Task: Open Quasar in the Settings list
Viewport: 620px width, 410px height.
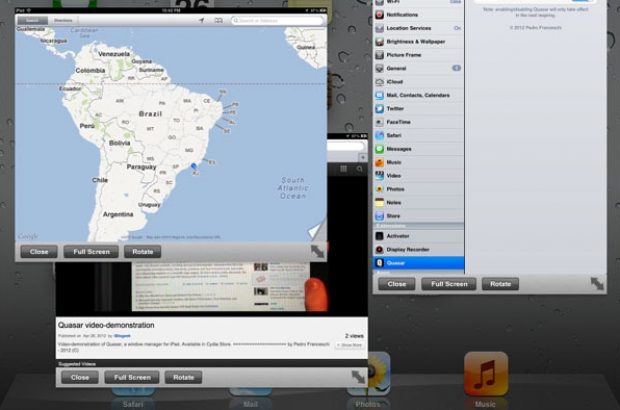Action: tap(418, 264)
